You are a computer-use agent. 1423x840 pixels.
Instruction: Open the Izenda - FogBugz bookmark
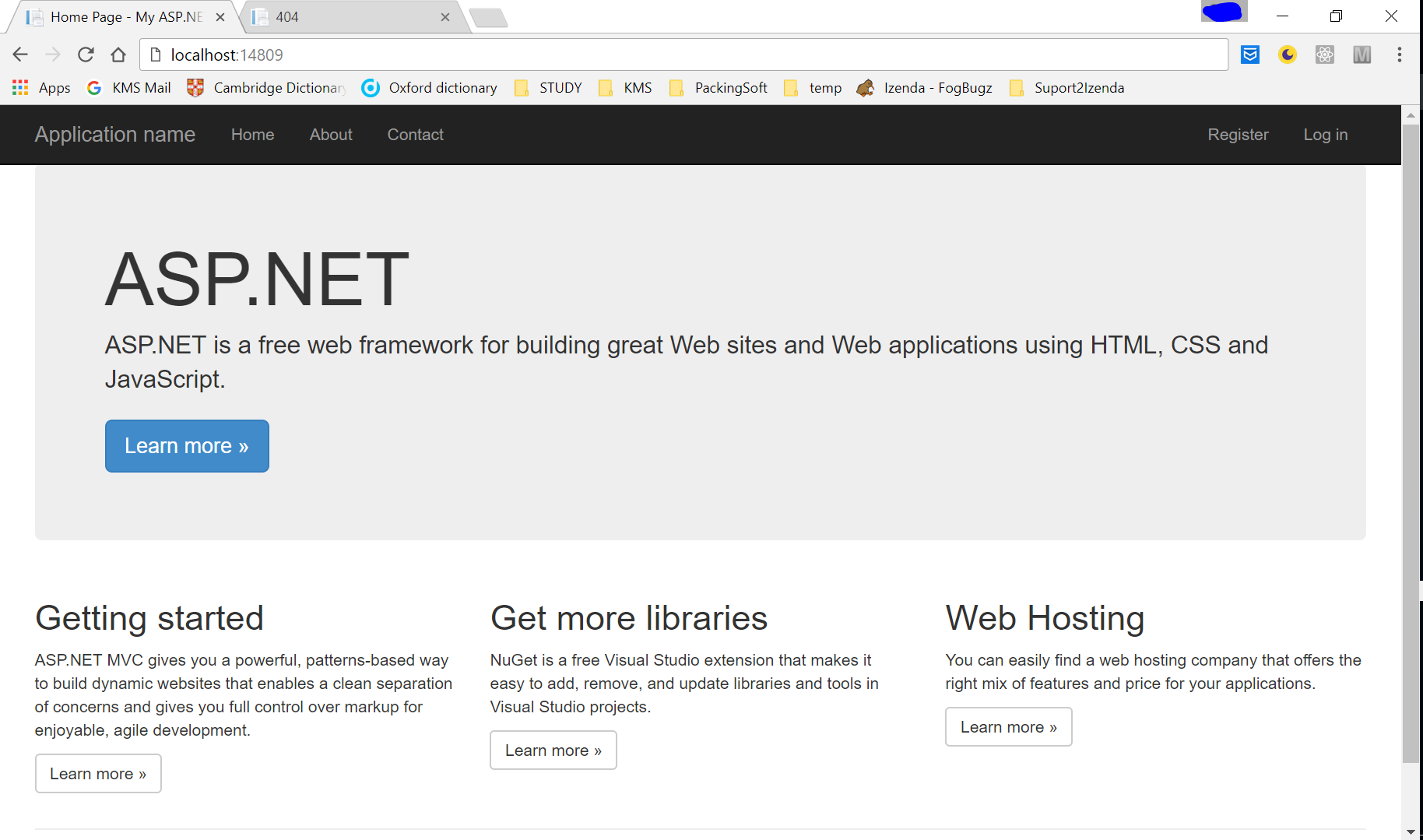[925, 88]
